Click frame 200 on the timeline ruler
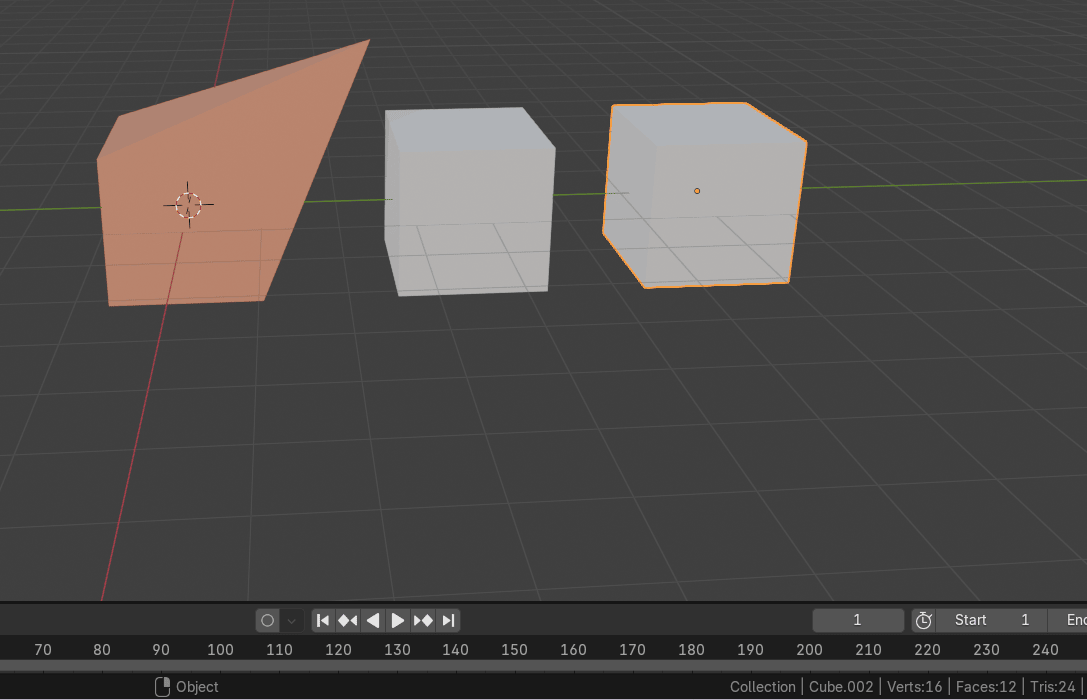Viewport: 1087px width, 700px height. click(x=809, y=650)
